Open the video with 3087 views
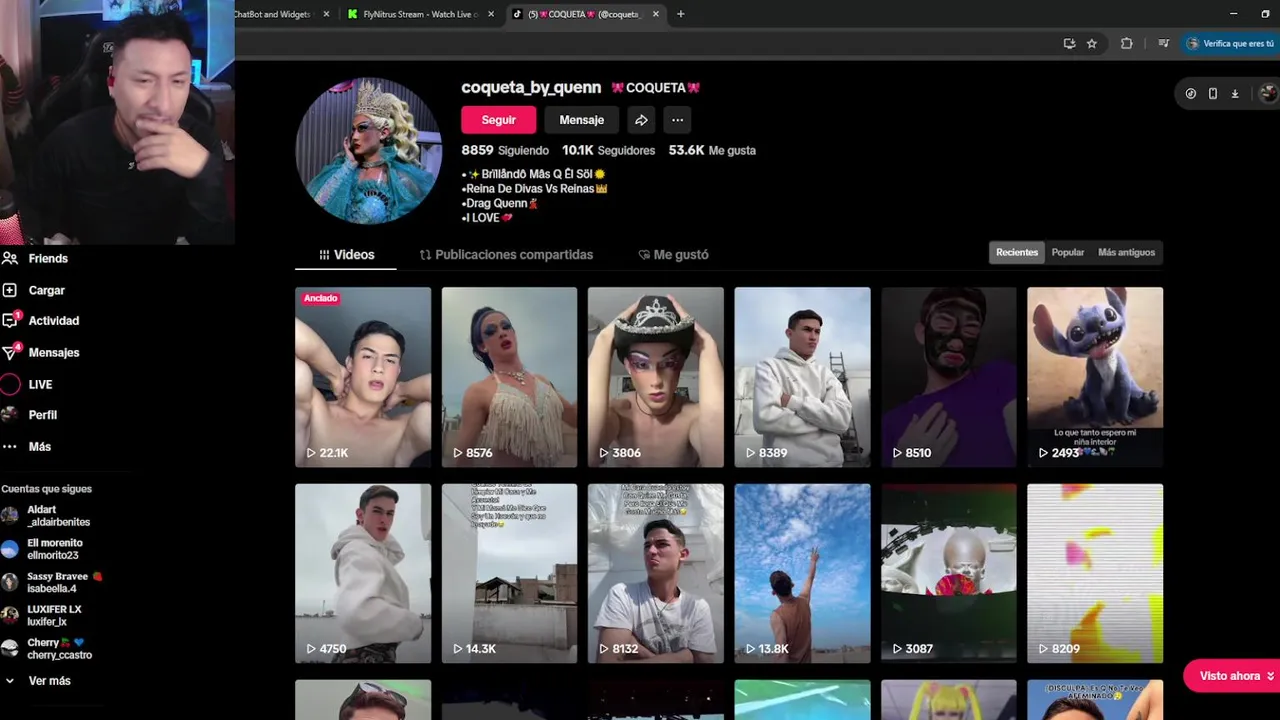Viewport: 1280px width, 720px height. click(948, 573)
